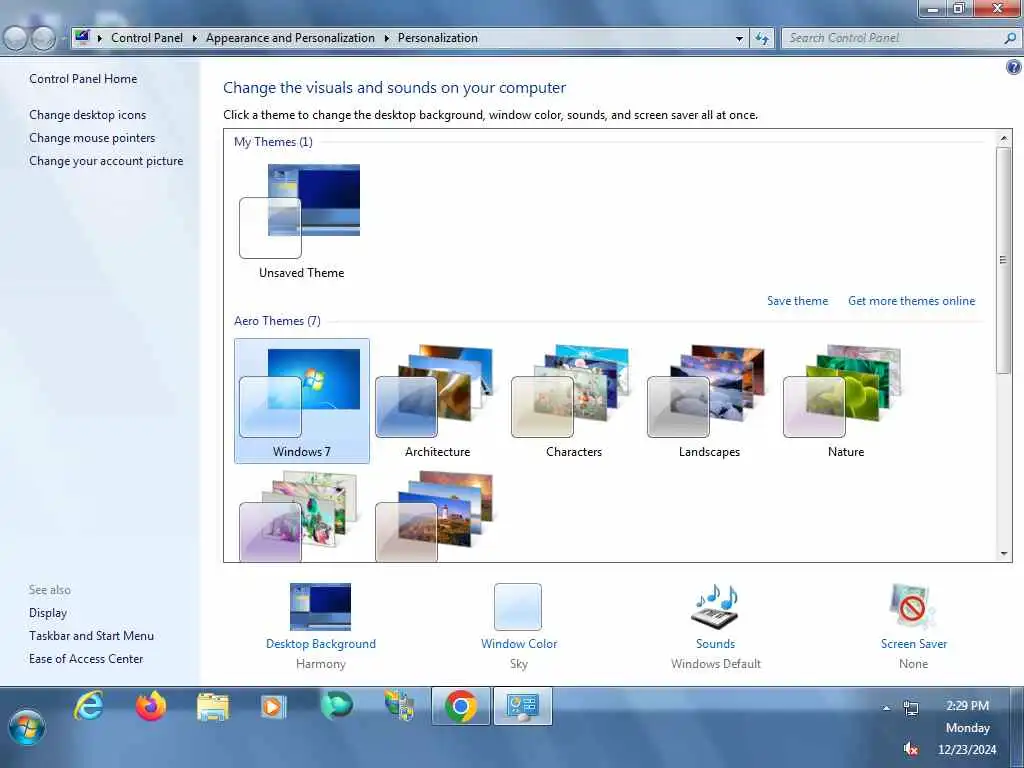1024x768 pixels.
Task: Select the Landscapes theme
Action: pyautogui.click(x=709, y=400)
